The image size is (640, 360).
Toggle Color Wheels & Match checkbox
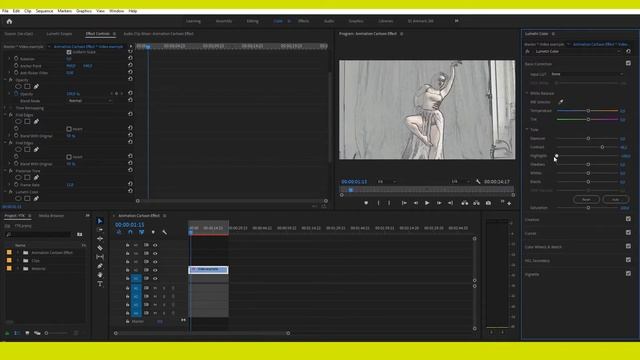[628, 246]
